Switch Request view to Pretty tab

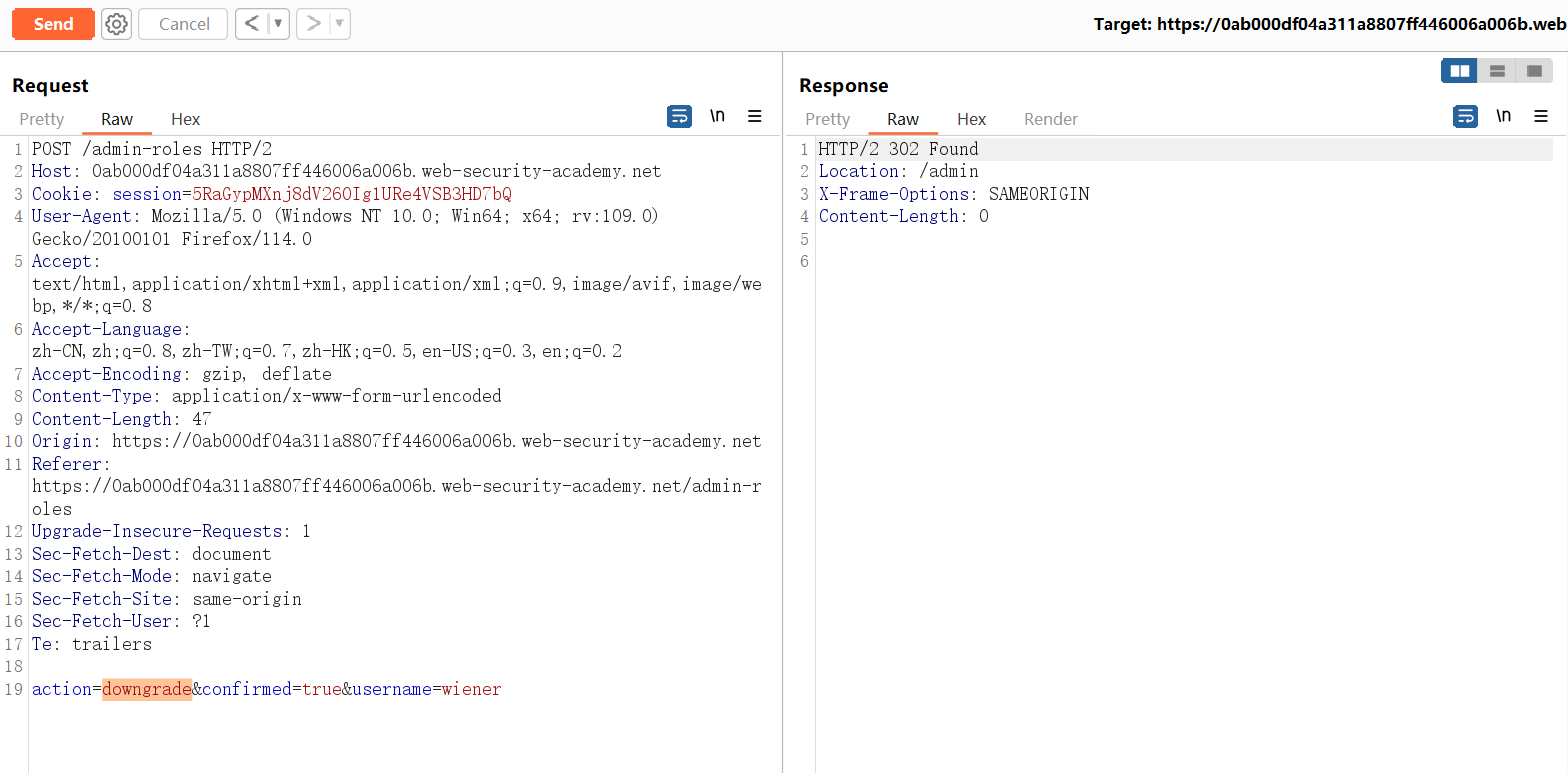(x=42, y=119)
